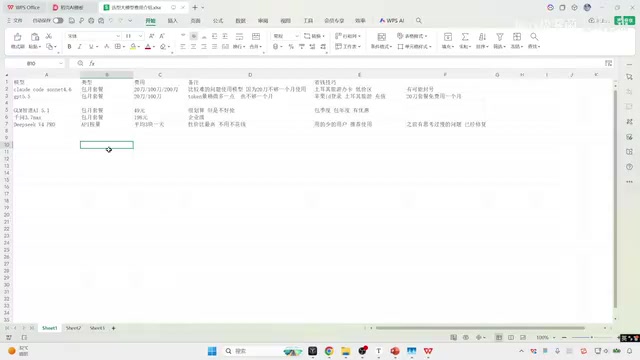
Task: Open the font size dropdown showing 11
Action: point(140,36)
